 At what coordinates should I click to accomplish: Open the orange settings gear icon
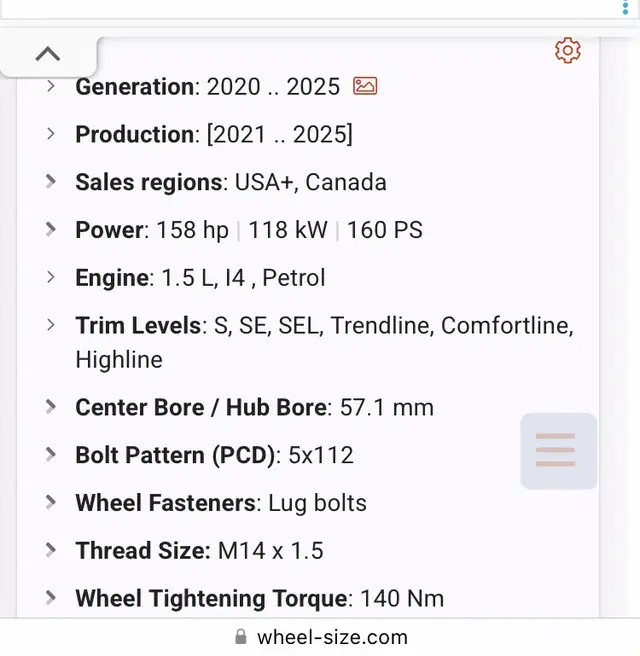pyautogui.click(x=567, y=50)
